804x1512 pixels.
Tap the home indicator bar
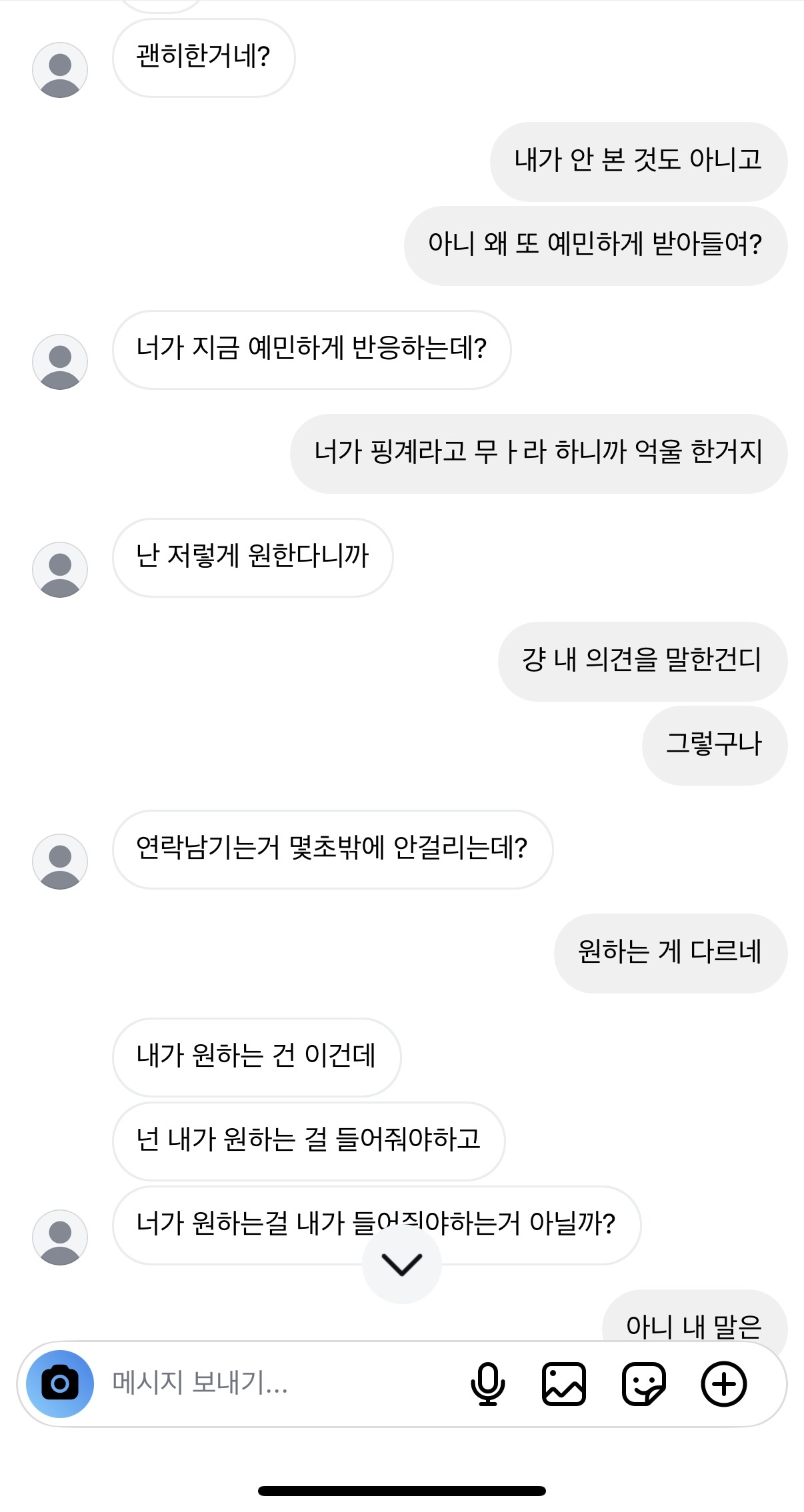(402, 1491)
